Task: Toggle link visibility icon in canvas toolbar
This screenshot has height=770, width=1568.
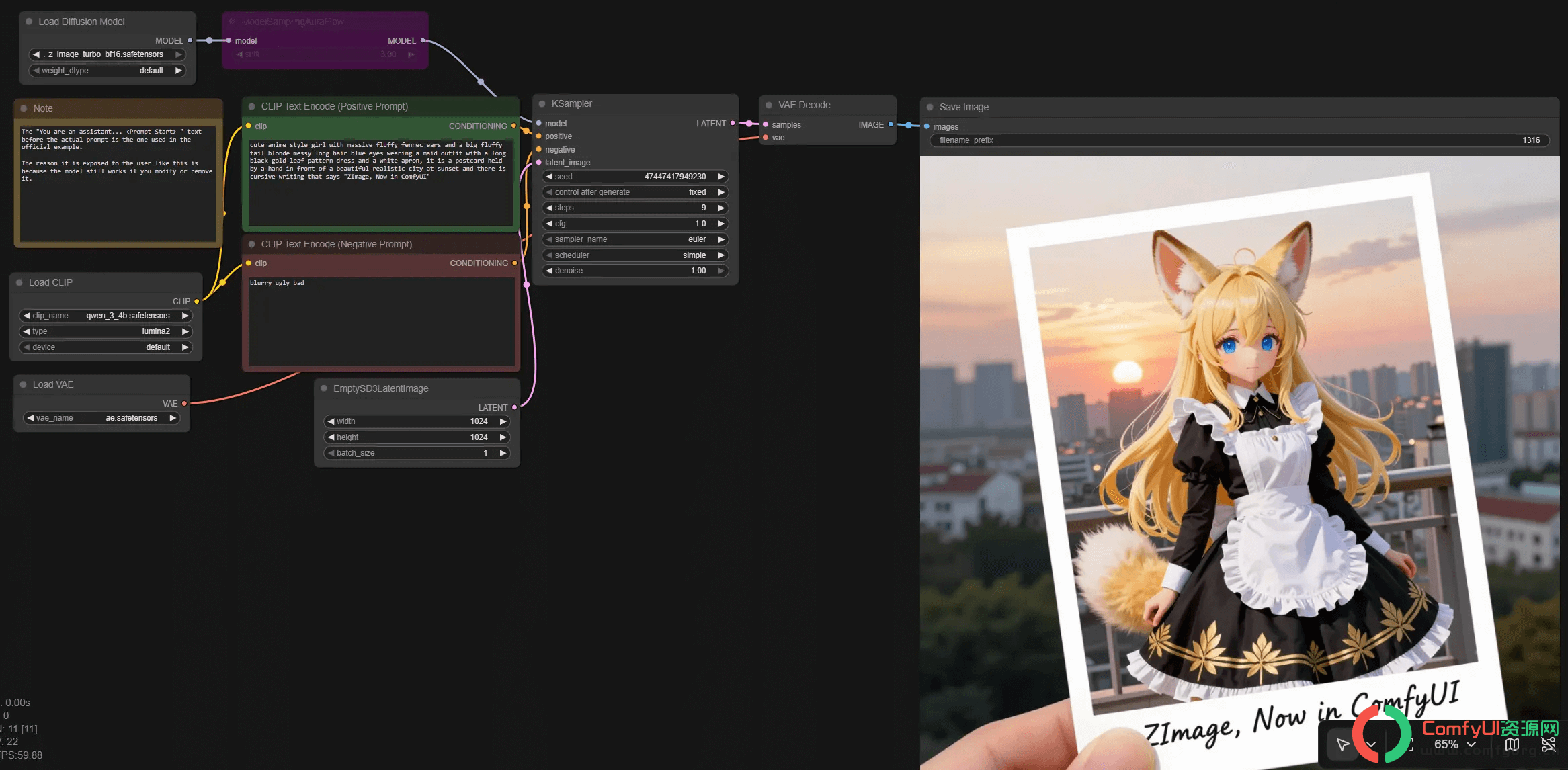Action: (1549, 744)
